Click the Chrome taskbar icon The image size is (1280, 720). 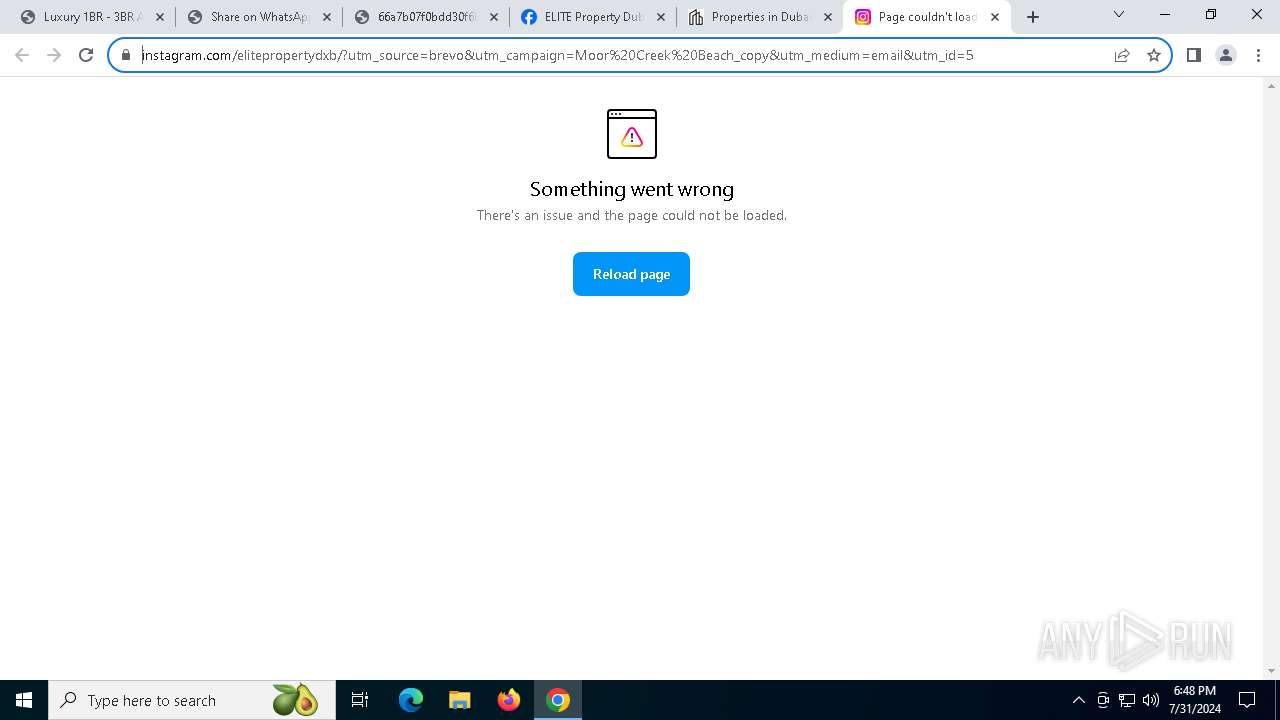[558, 700]
